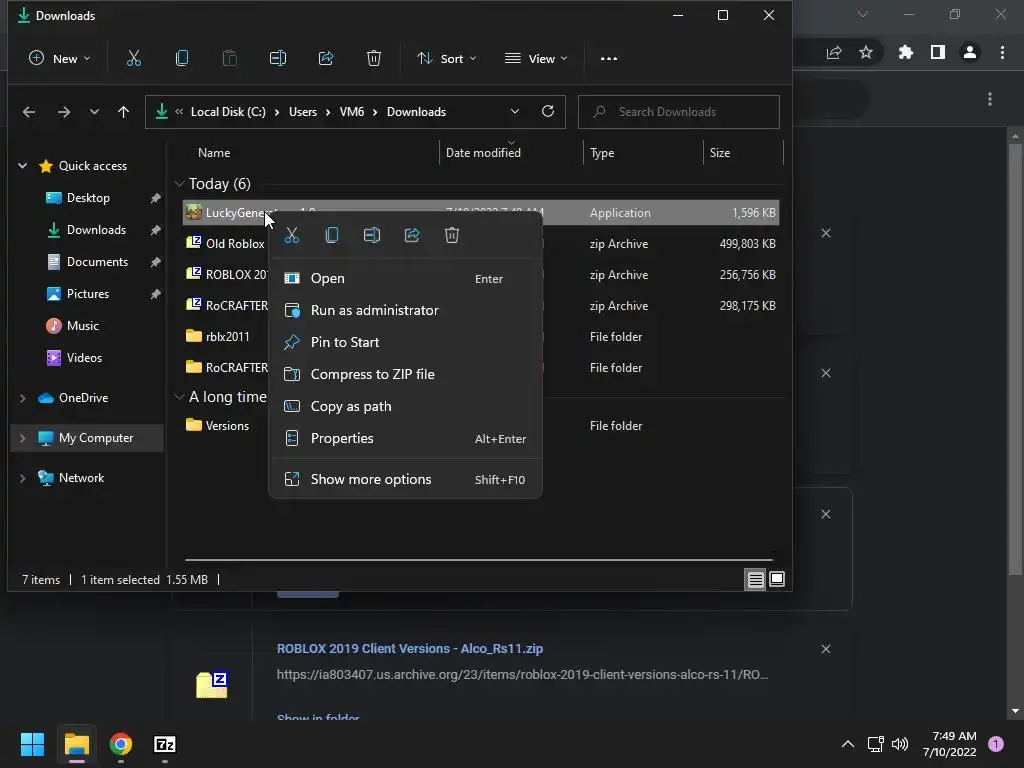
Task: Go back with the Back arrow
Action: 29,112
